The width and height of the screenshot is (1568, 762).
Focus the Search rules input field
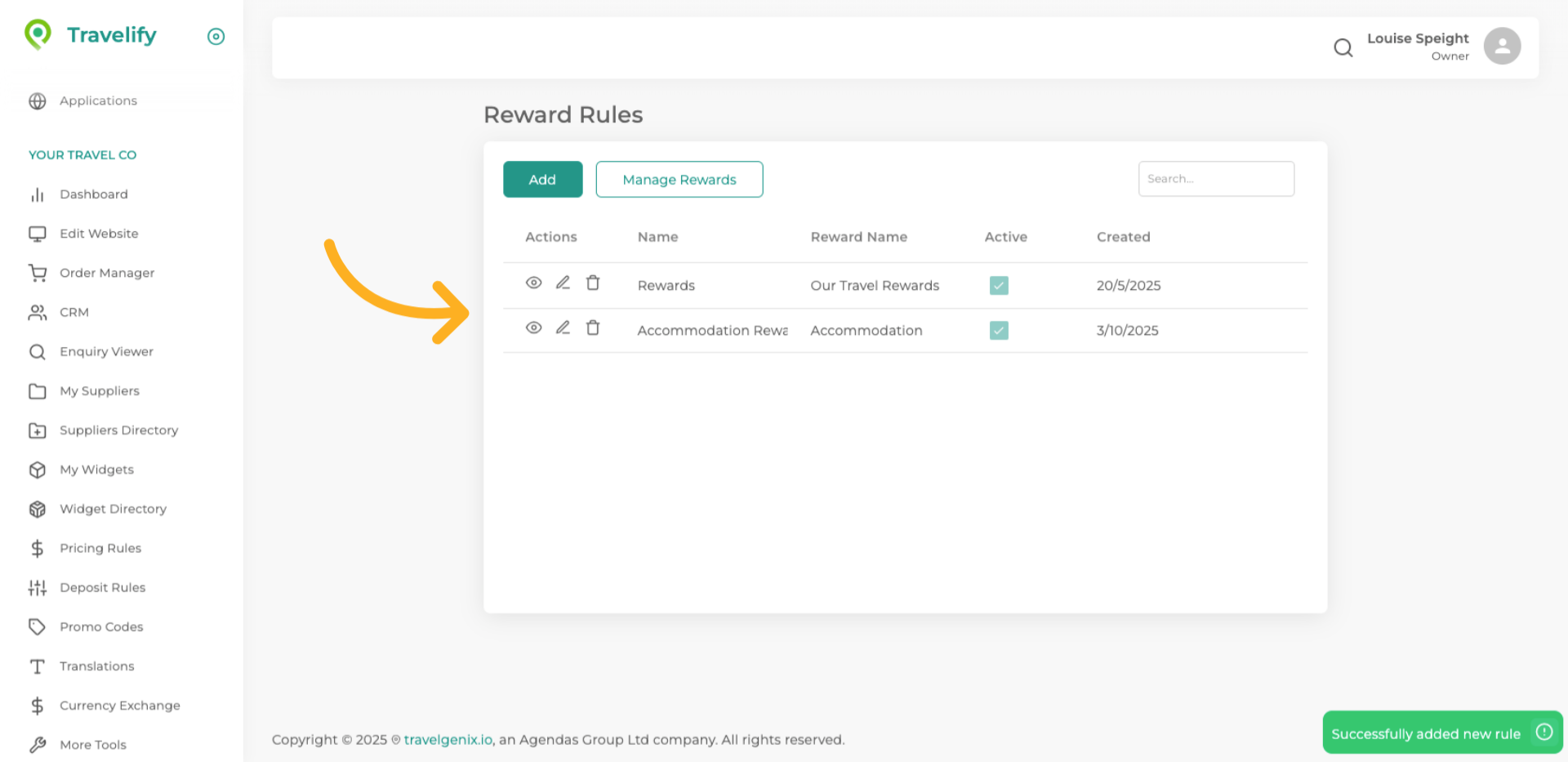(1215, 179)
